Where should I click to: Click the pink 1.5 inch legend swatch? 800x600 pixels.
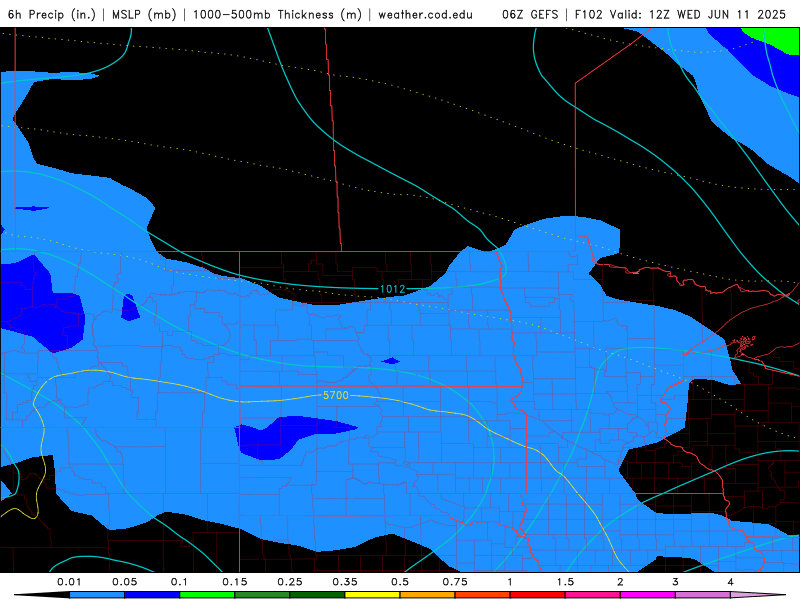(x=593, y=595)
